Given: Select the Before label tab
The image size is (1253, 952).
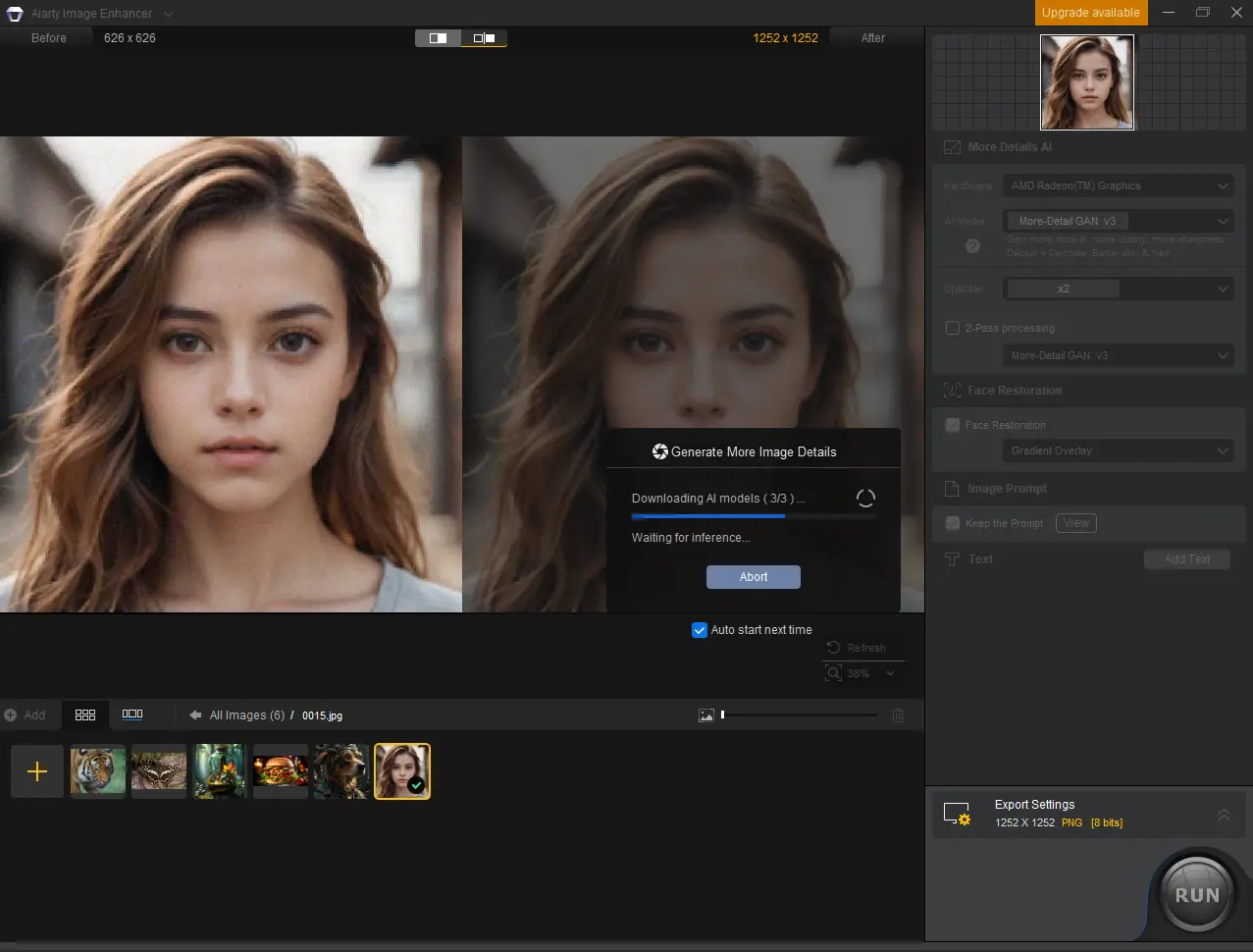Looking at the screenshot, I should [x=49, y=38].
